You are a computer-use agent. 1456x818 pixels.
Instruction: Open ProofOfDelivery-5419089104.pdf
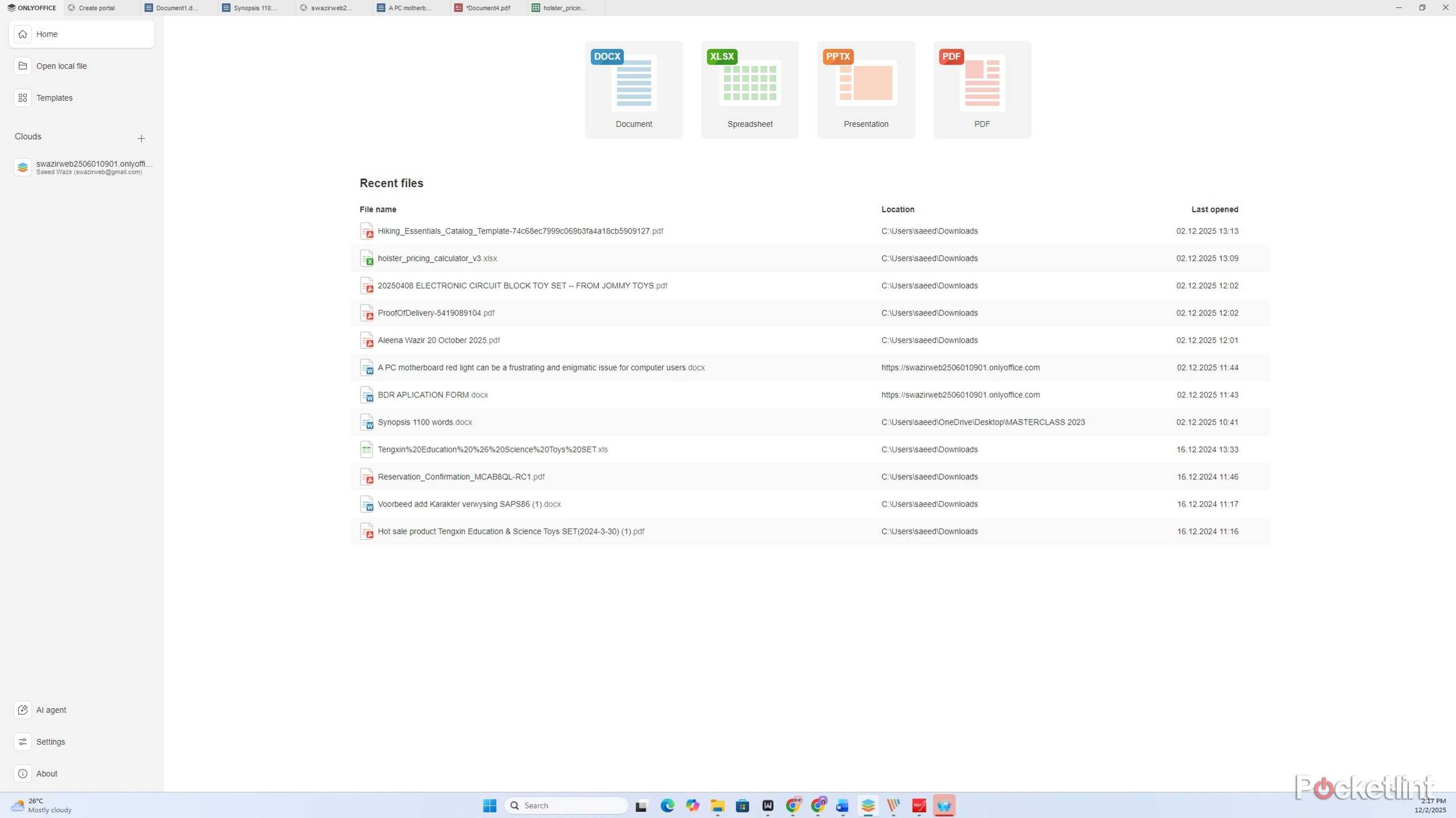810,313
